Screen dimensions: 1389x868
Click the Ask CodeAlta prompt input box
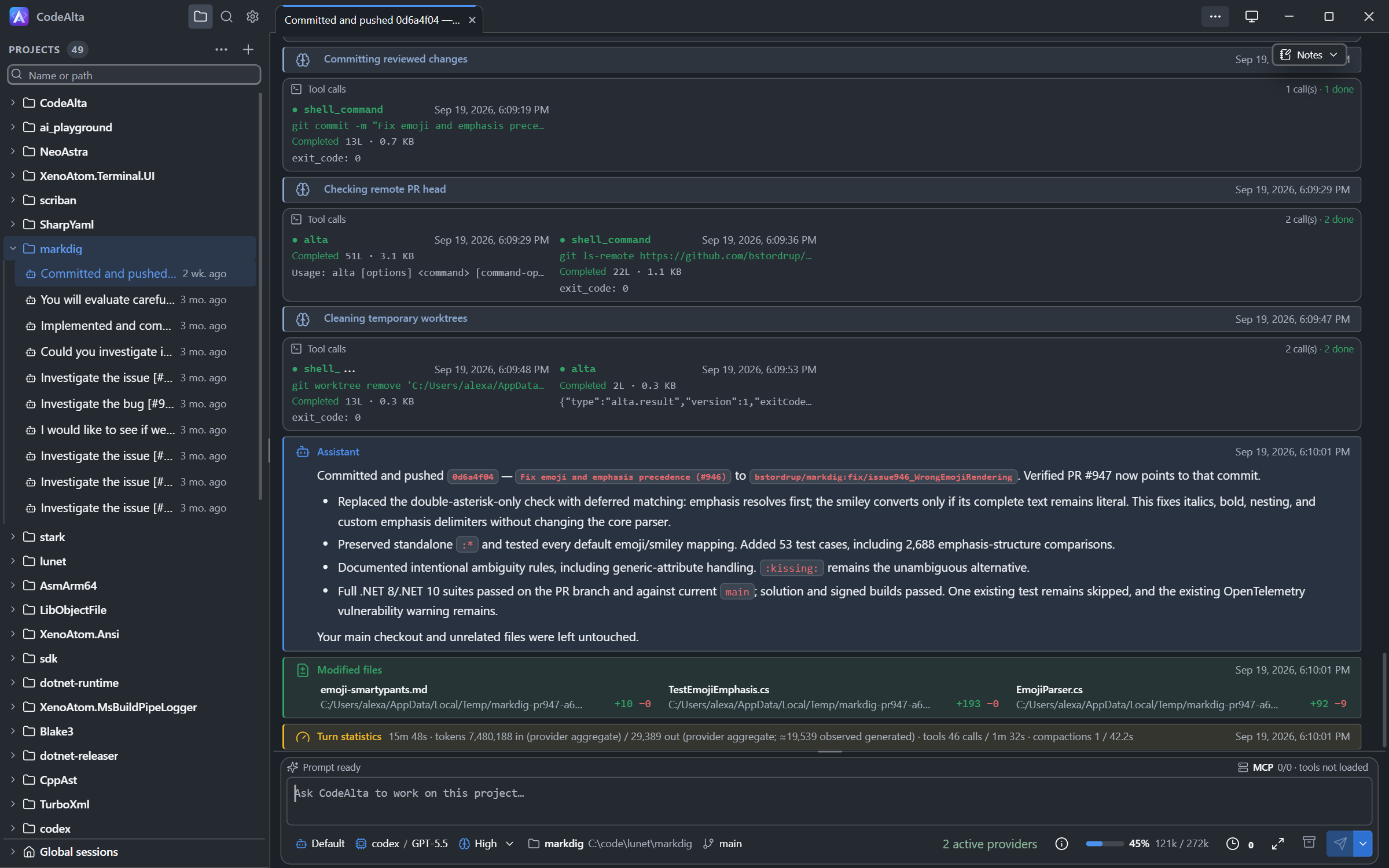(829, 801)
